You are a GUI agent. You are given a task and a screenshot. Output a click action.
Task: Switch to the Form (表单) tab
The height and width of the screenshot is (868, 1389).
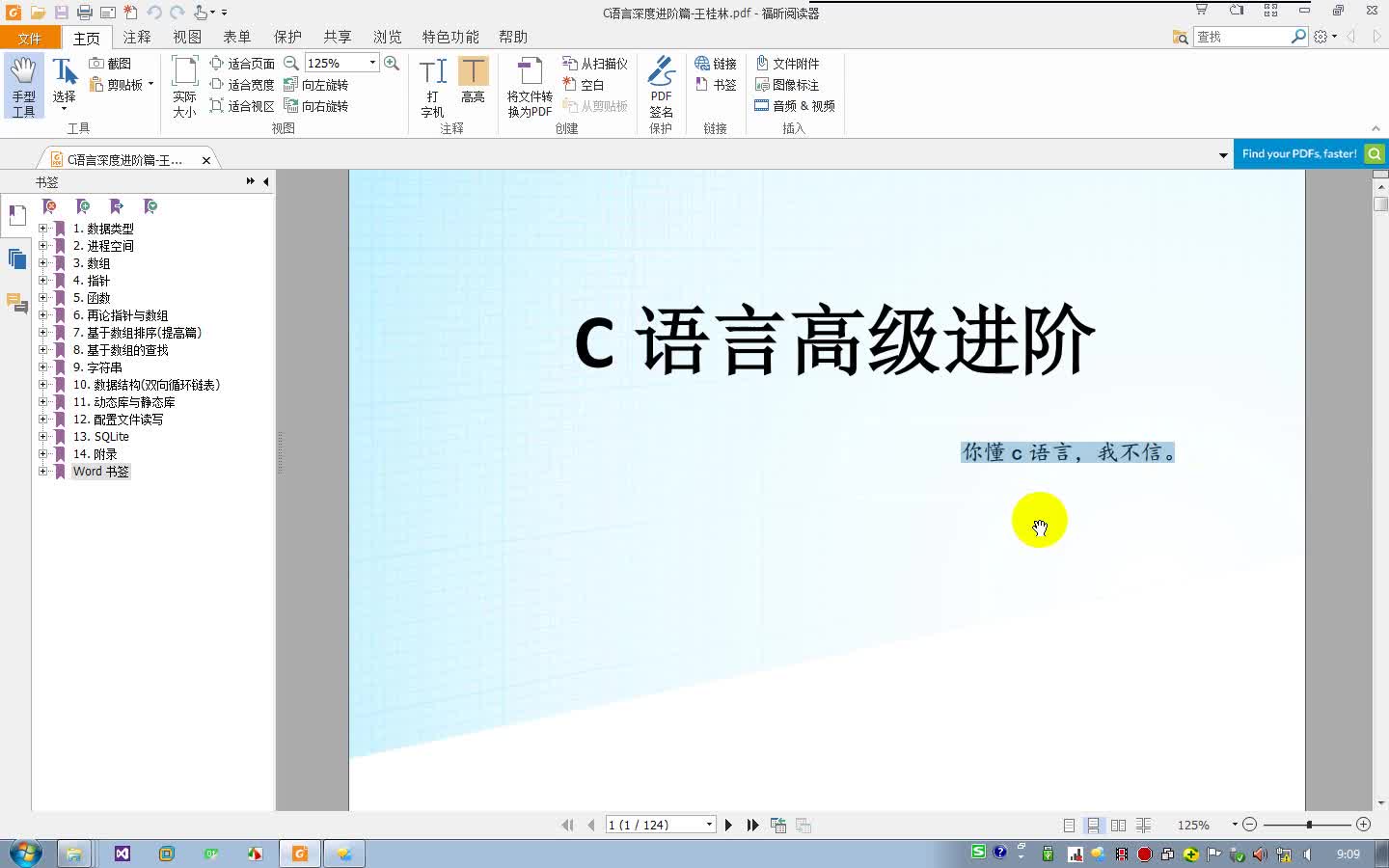point(237,37)
